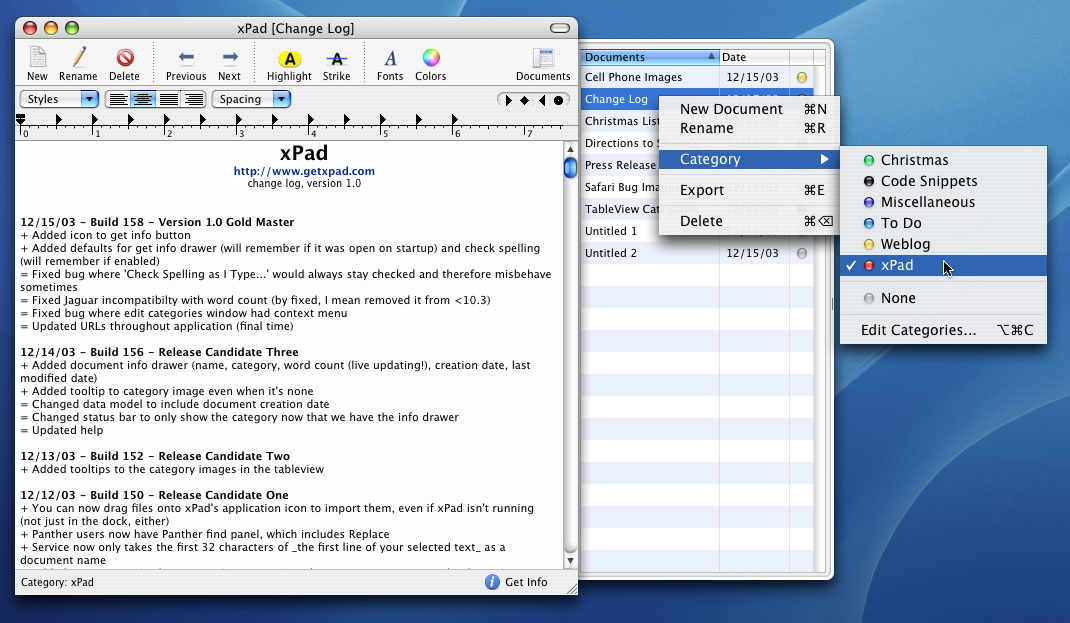Choose Export from context menu
The image size is (1070, 623).
click(702, 190)
